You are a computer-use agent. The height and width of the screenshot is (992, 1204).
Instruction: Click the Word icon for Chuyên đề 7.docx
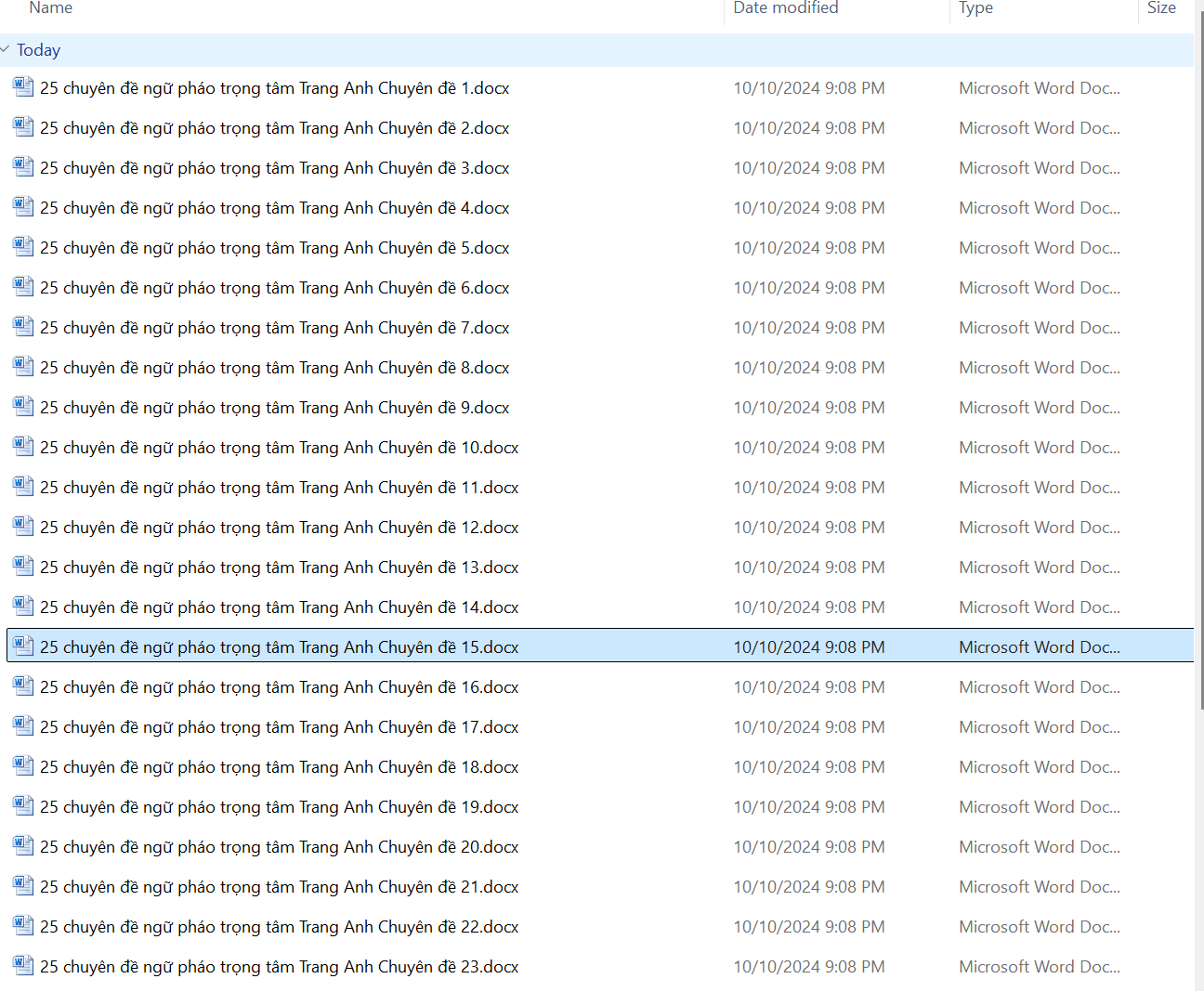point(23,327)
